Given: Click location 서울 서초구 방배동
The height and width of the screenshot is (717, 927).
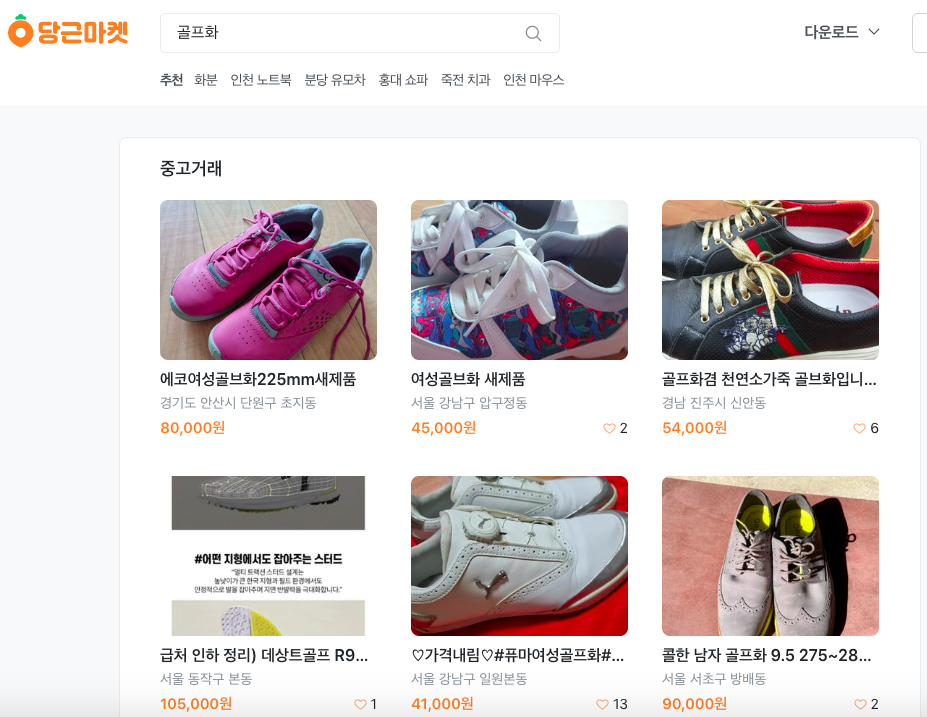Looking at the screenshot, I should (714, 679).
